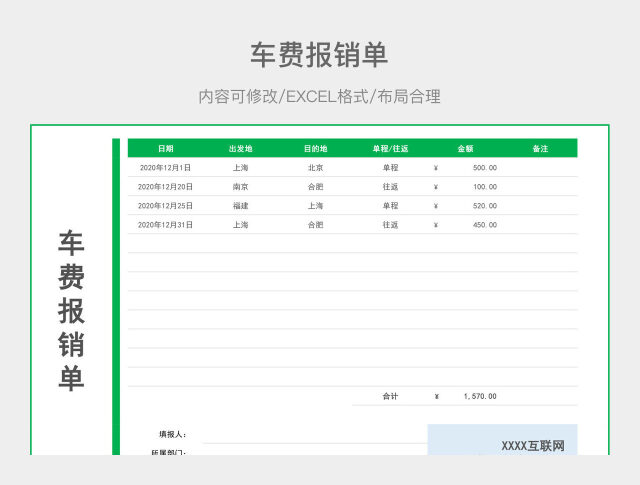Click the 北京 destination cell
The height and width of the screenshot is (485, 640).
click(x=315, y=168)
